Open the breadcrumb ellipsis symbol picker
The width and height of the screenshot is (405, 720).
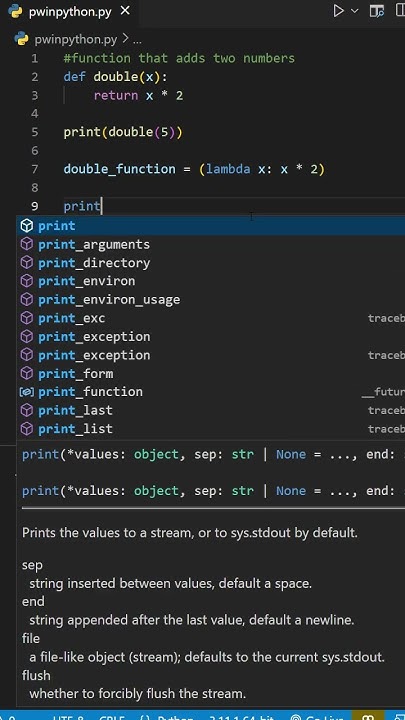click(137, 40)
